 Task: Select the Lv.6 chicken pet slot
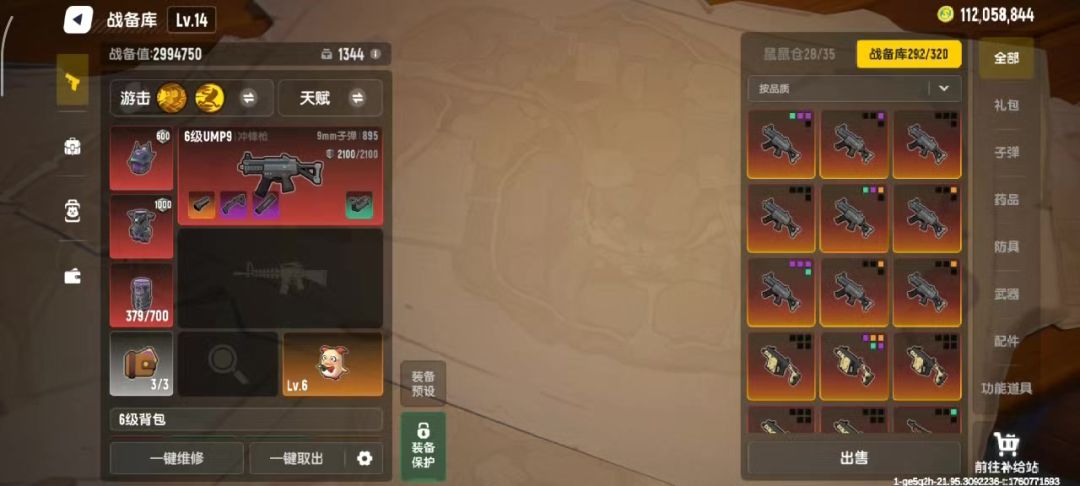click(333, 364)
